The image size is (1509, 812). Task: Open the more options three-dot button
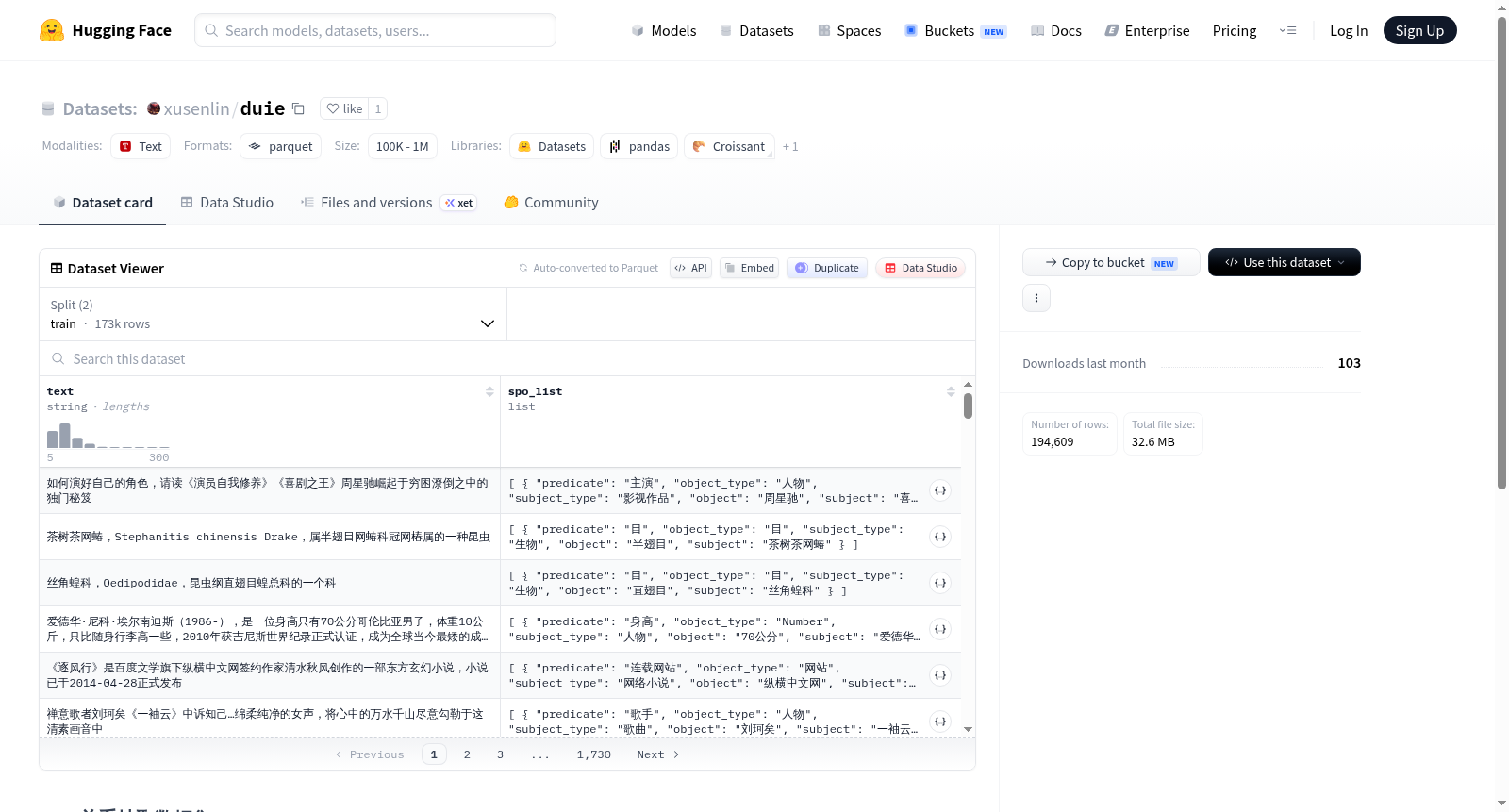pyautogui.click(x=1036, y=298)
